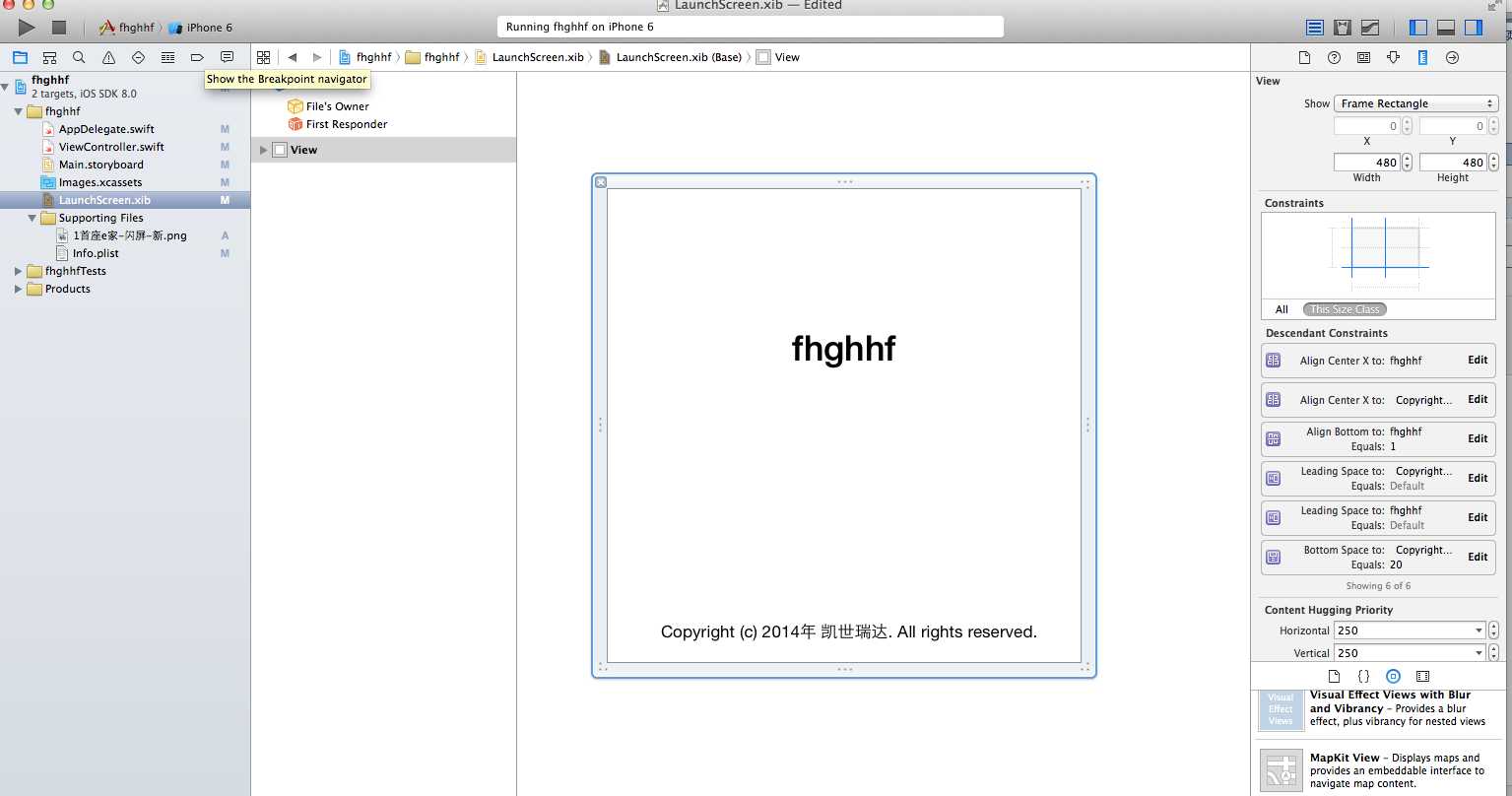Toggle the Utilities pane visibility
The width and height of the screenshot is (1512, 796).
tap(1474, 28)
